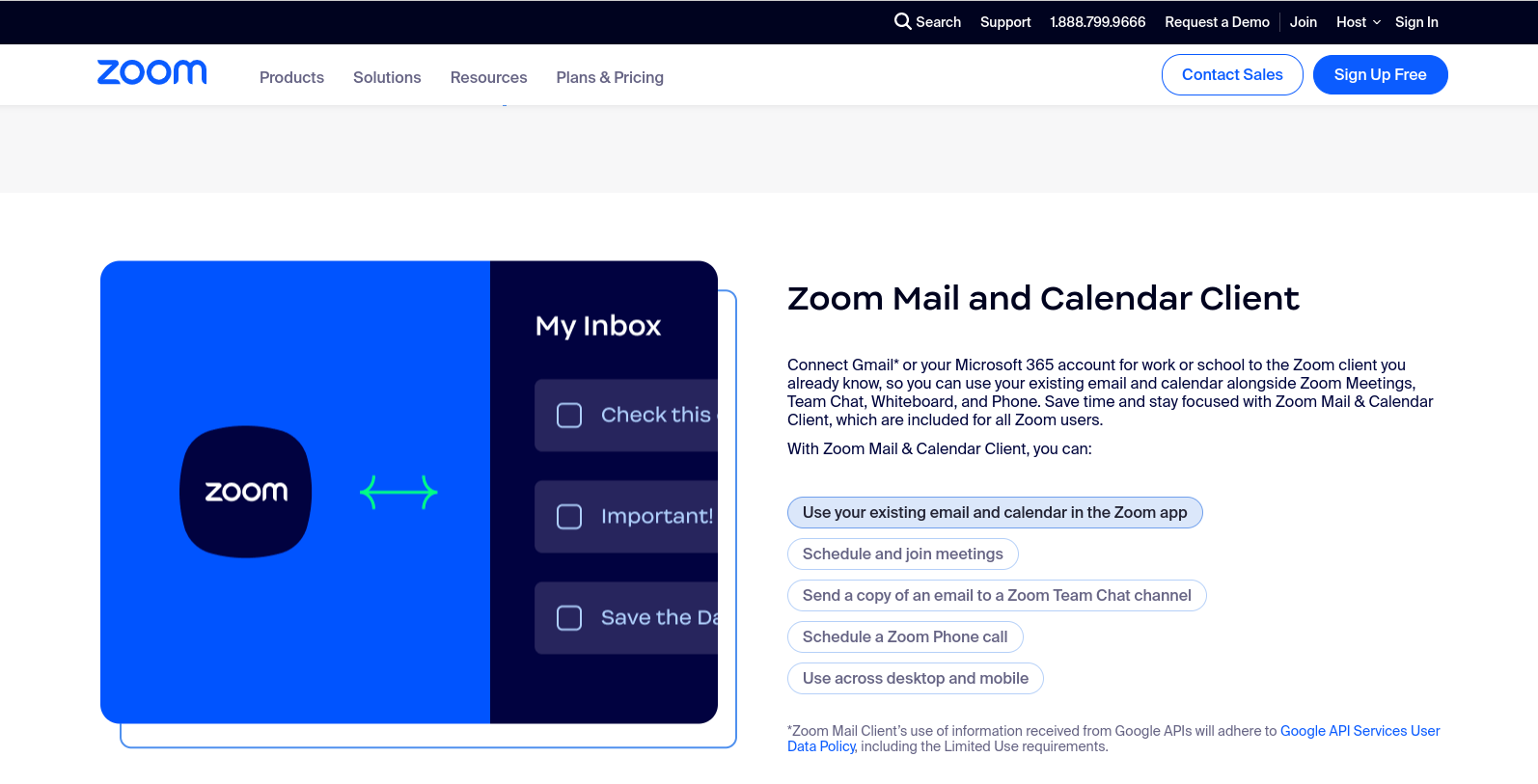Select the "Schedule and join meetings" pill
Viewport: 1538px width, 784px height.
coord(902,554)
